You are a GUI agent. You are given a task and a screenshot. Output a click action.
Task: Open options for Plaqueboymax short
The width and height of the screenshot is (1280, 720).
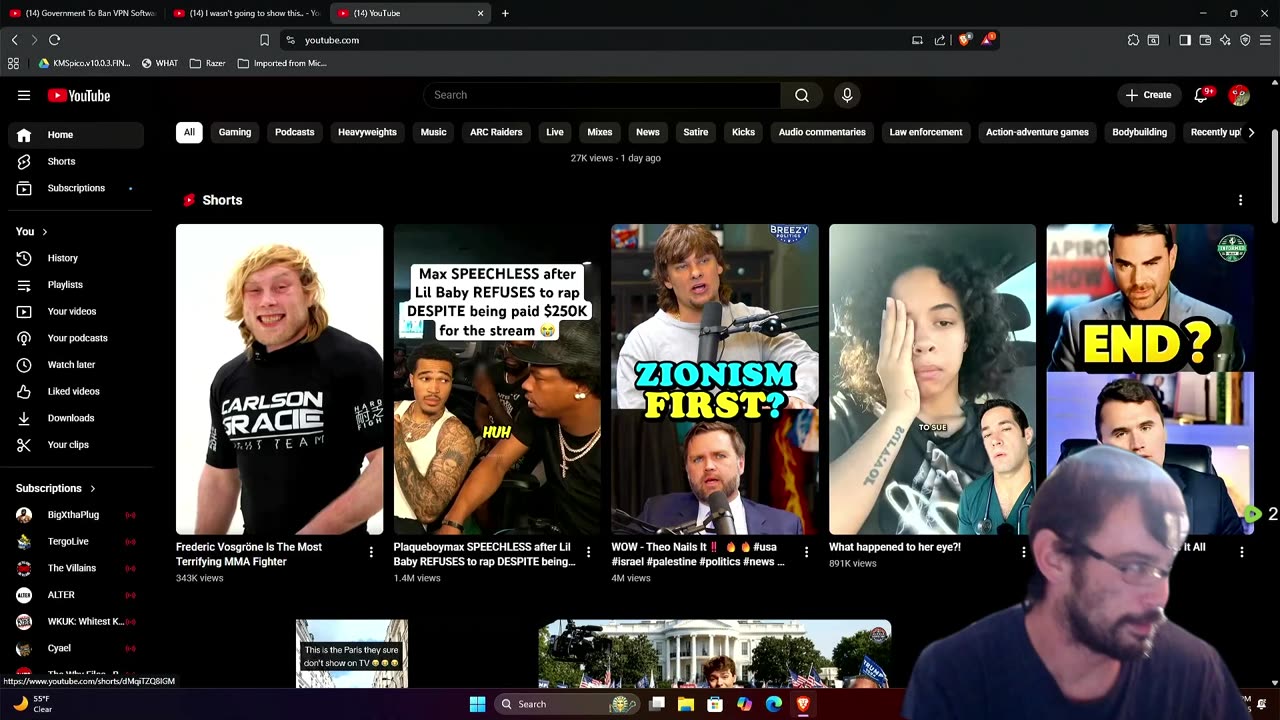pos(588,552)
